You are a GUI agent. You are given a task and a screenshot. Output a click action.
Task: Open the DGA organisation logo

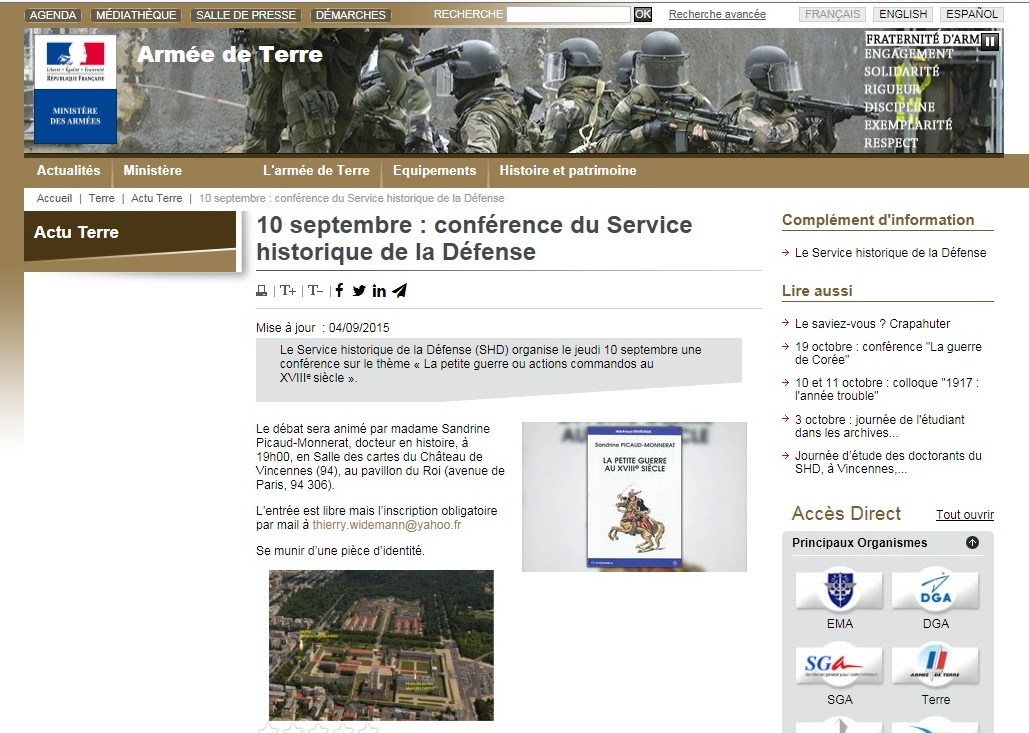pyautogui.click(x=935, y=590)
